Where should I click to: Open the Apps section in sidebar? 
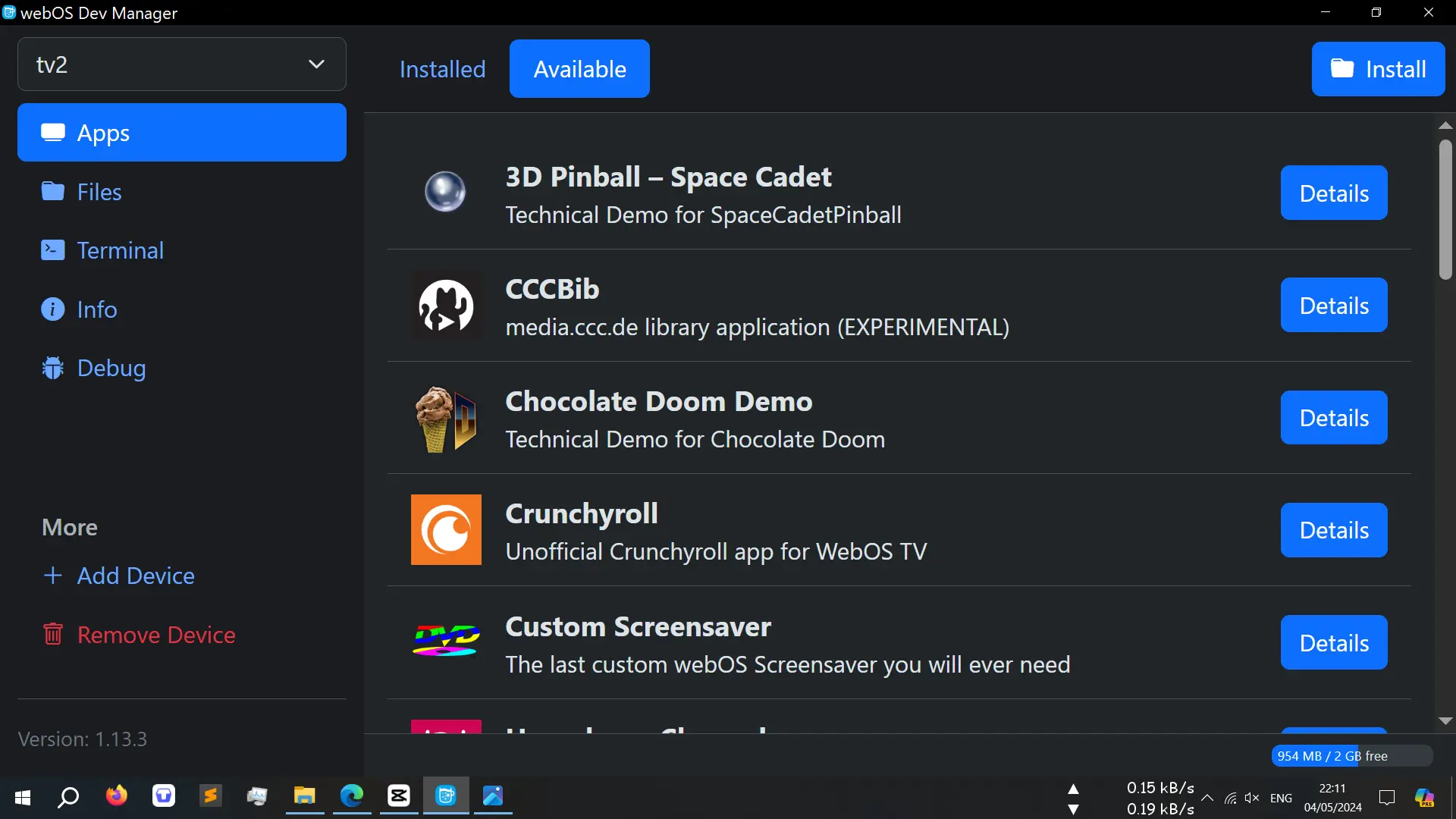pyautogui.click(x=182, y=133)
